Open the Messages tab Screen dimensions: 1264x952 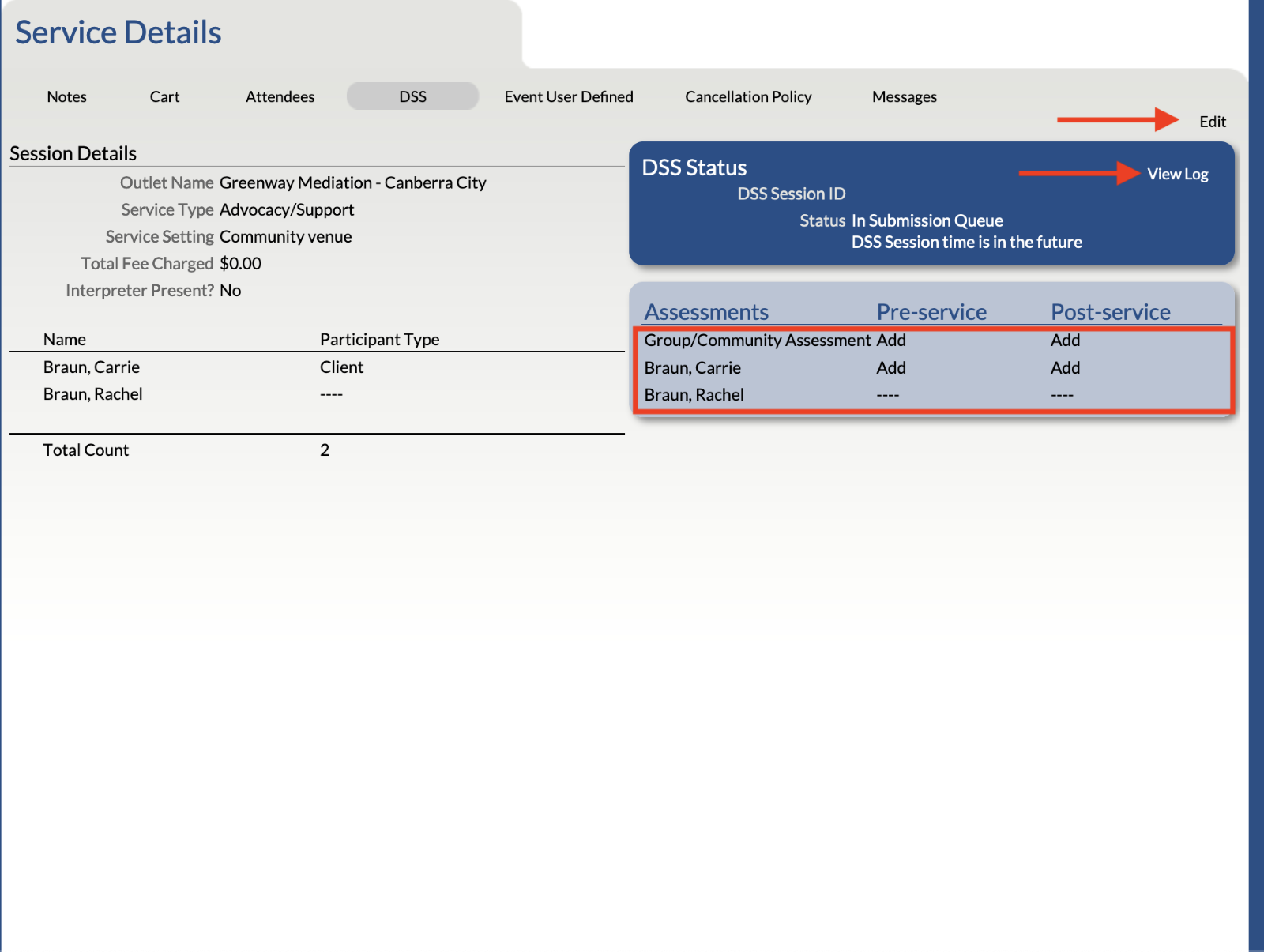(904, 96)
